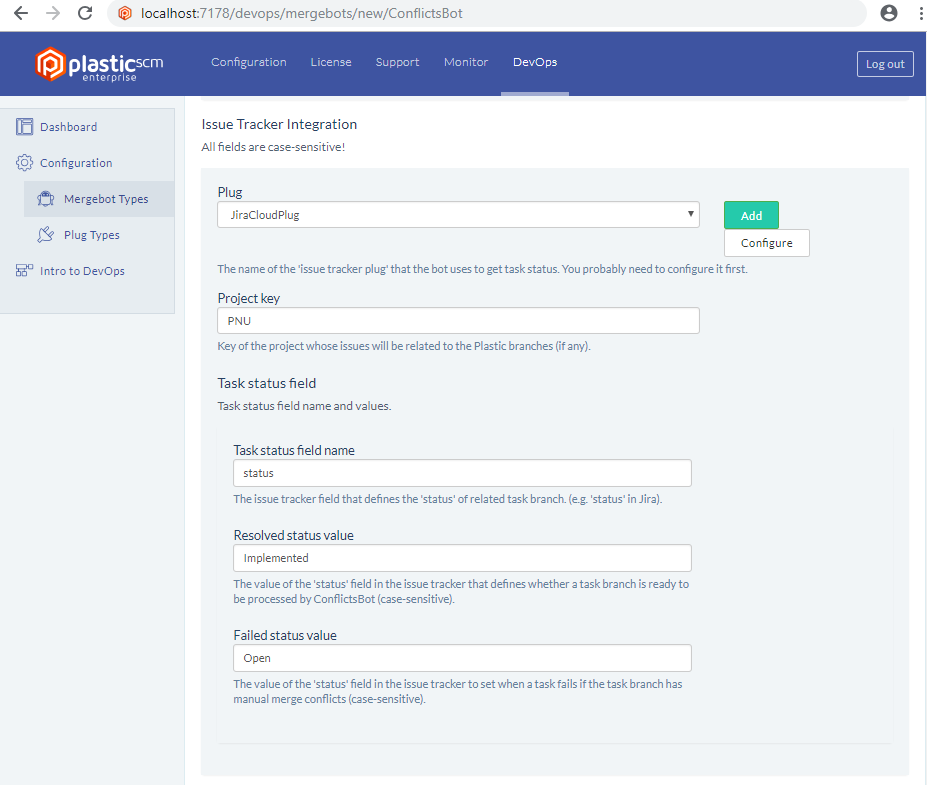Click the help text about the issue tracker plug

(482, 269)
